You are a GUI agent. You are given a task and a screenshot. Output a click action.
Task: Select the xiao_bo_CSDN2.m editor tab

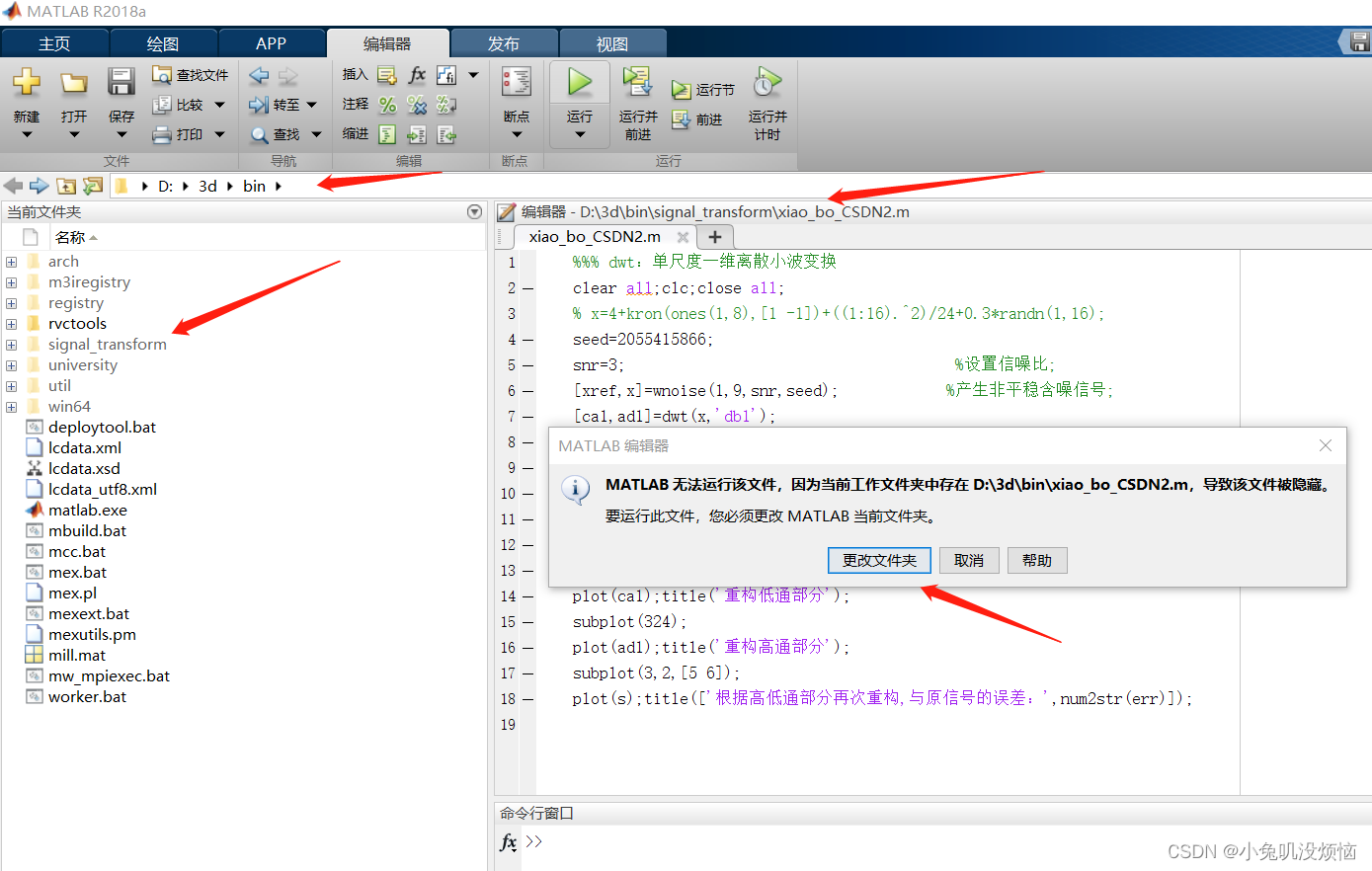(595, 237)
